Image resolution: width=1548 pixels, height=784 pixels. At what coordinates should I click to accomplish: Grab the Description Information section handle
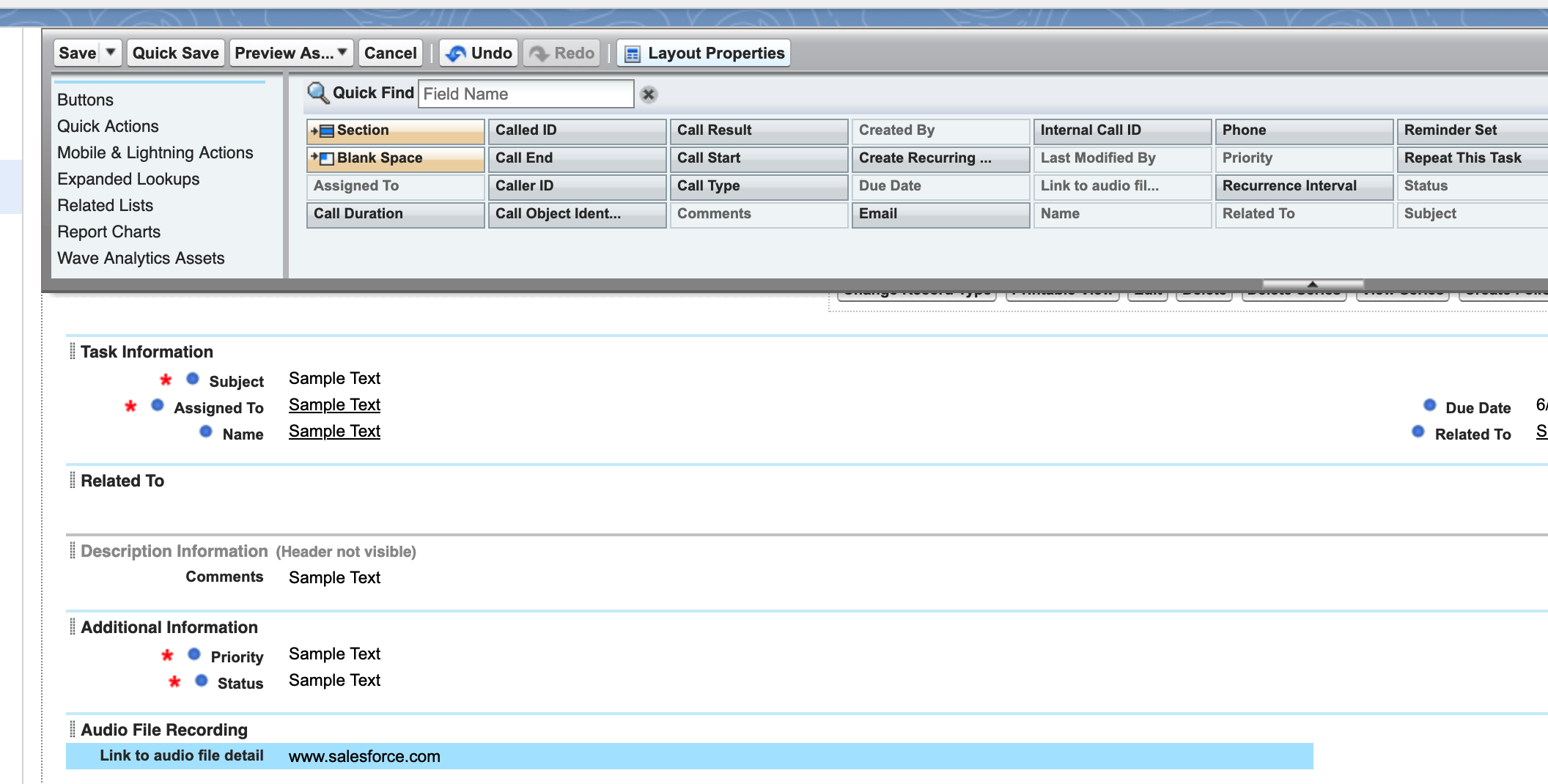pyautogui.click(x=73, y=551)
